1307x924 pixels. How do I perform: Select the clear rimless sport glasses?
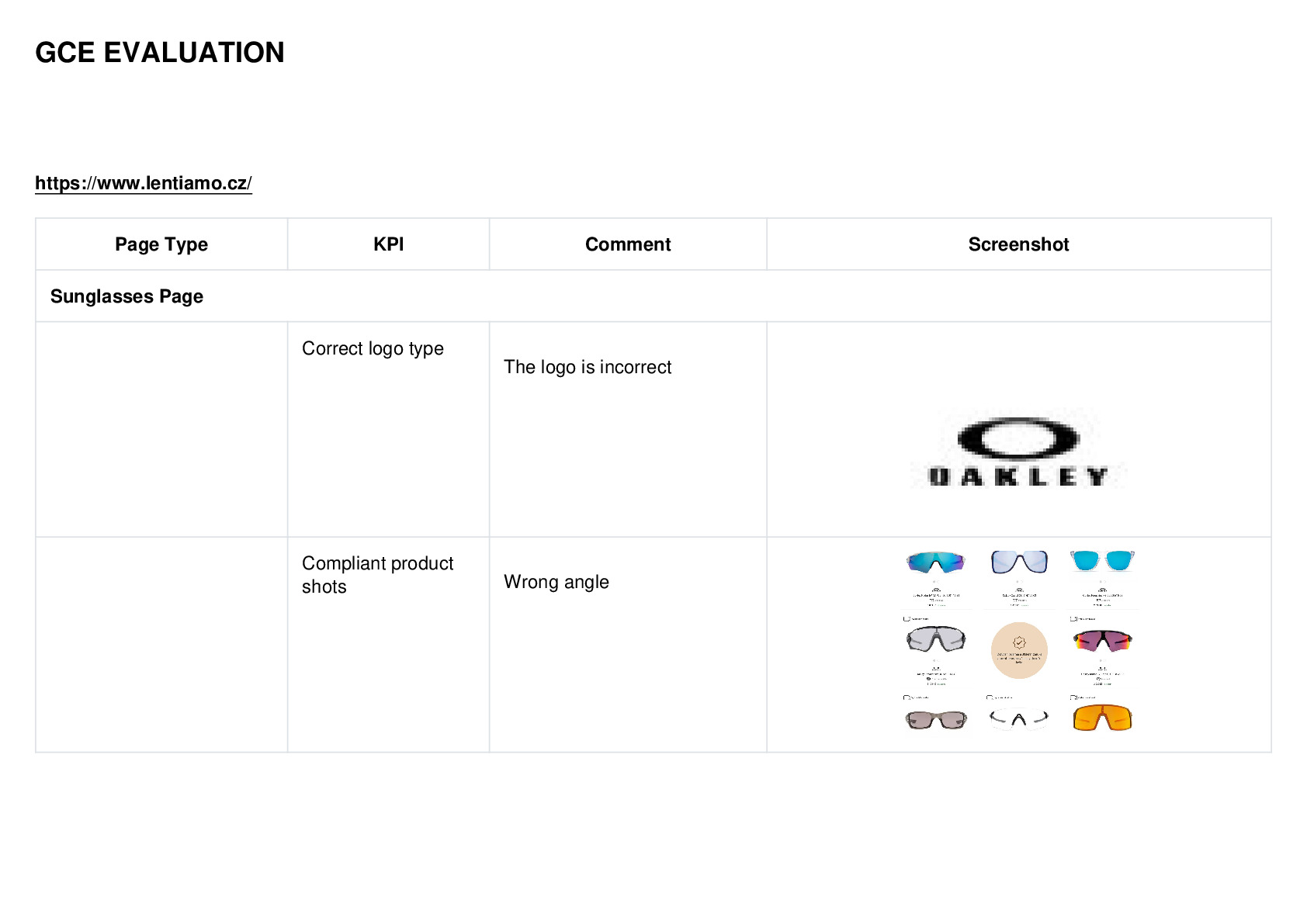tap(1019, 719)
